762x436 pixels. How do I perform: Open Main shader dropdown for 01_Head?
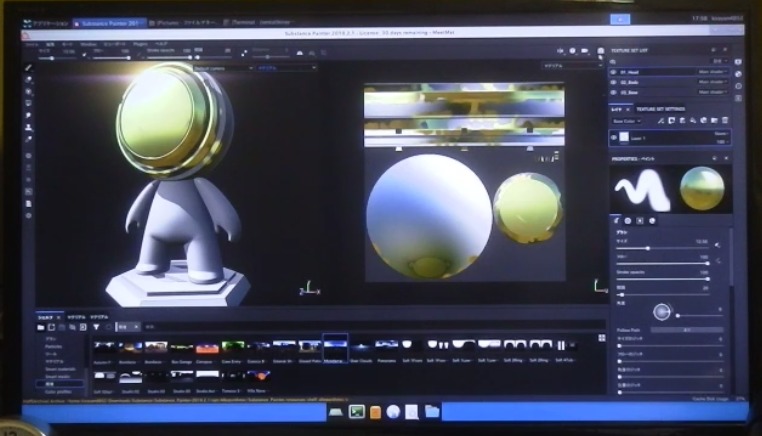(712, 72)
